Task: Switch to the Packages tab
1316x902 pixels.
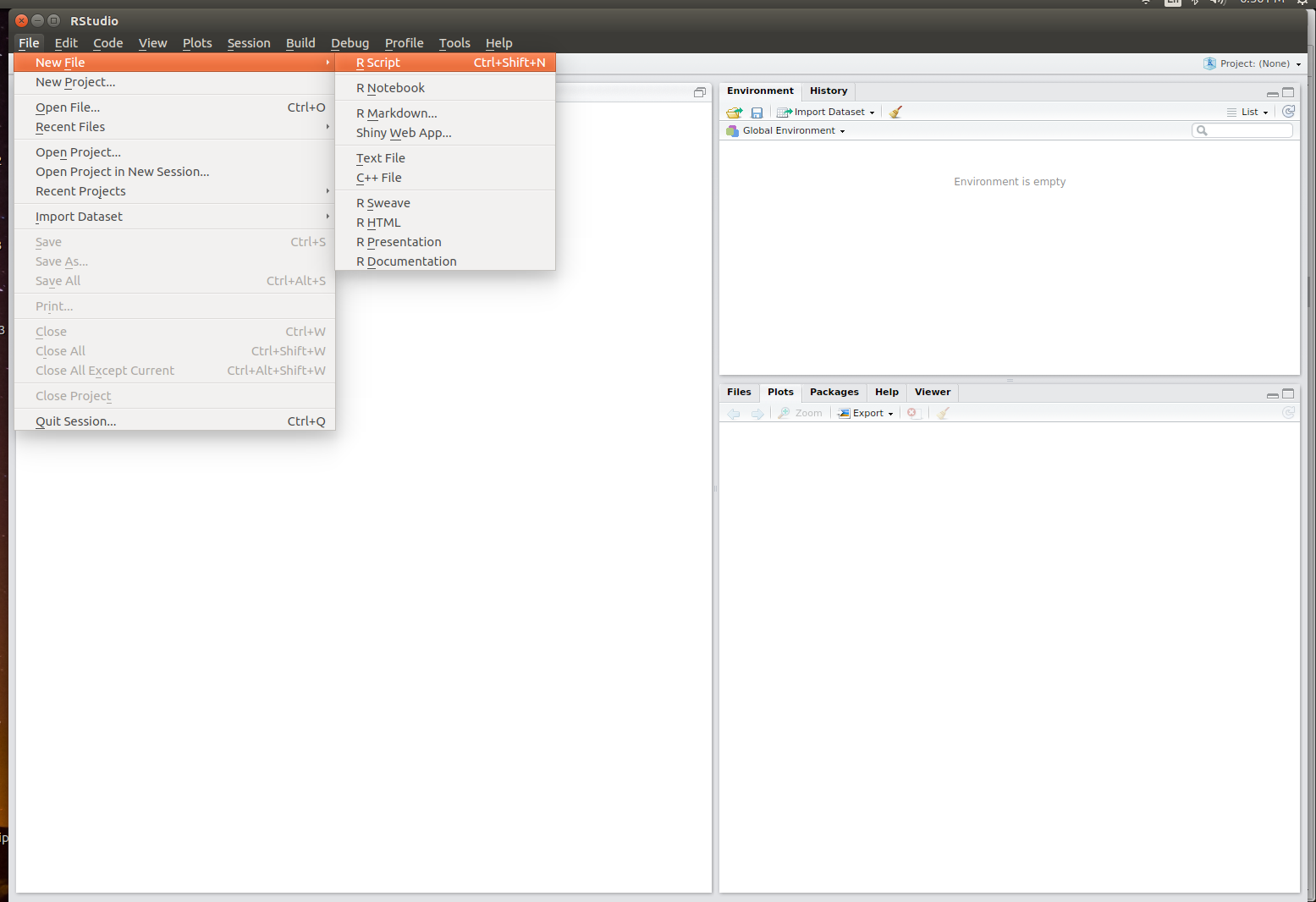Action: coord(834,393)
